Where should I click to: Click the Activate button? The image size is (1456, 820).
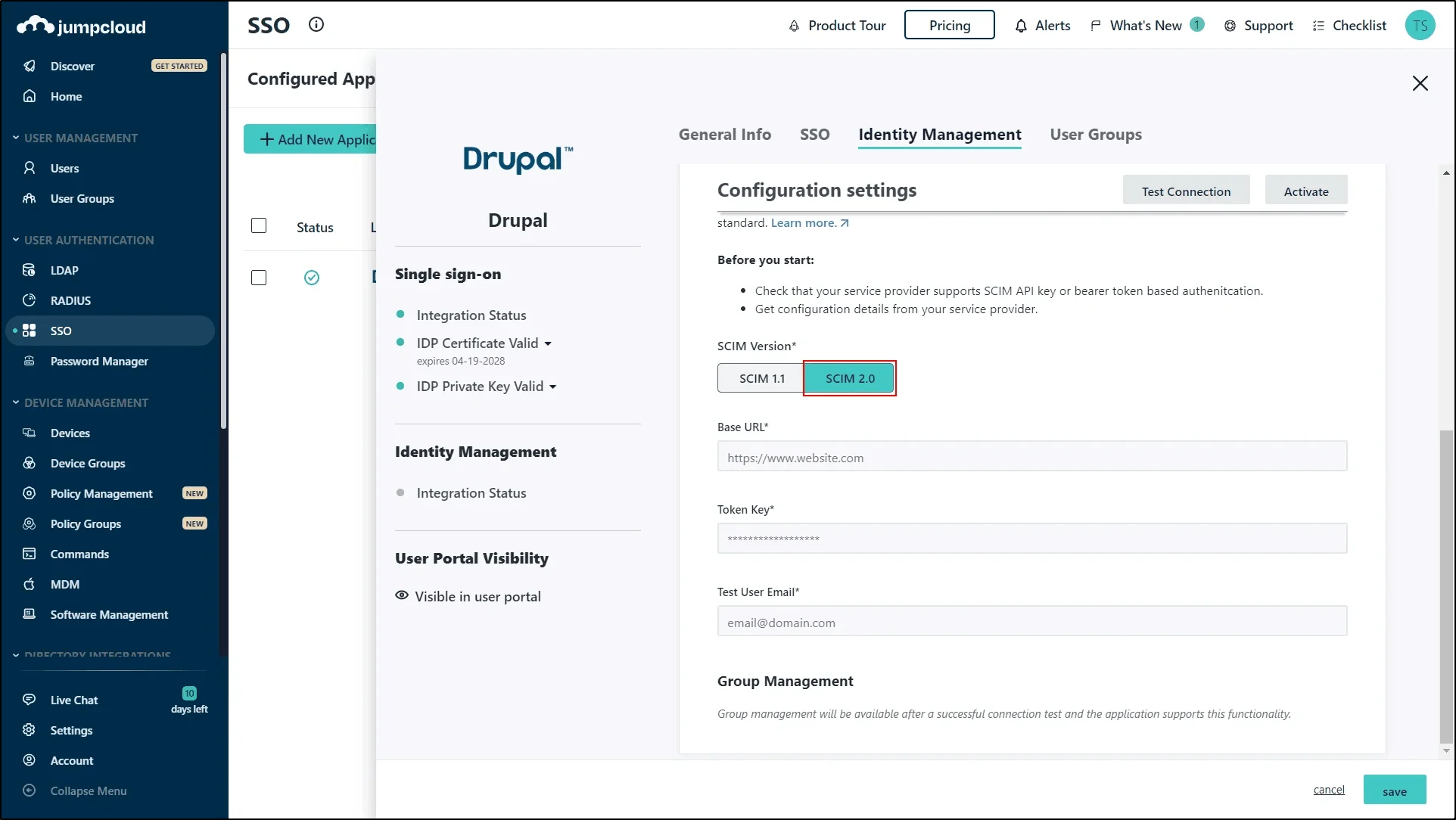pos(1305,191)
